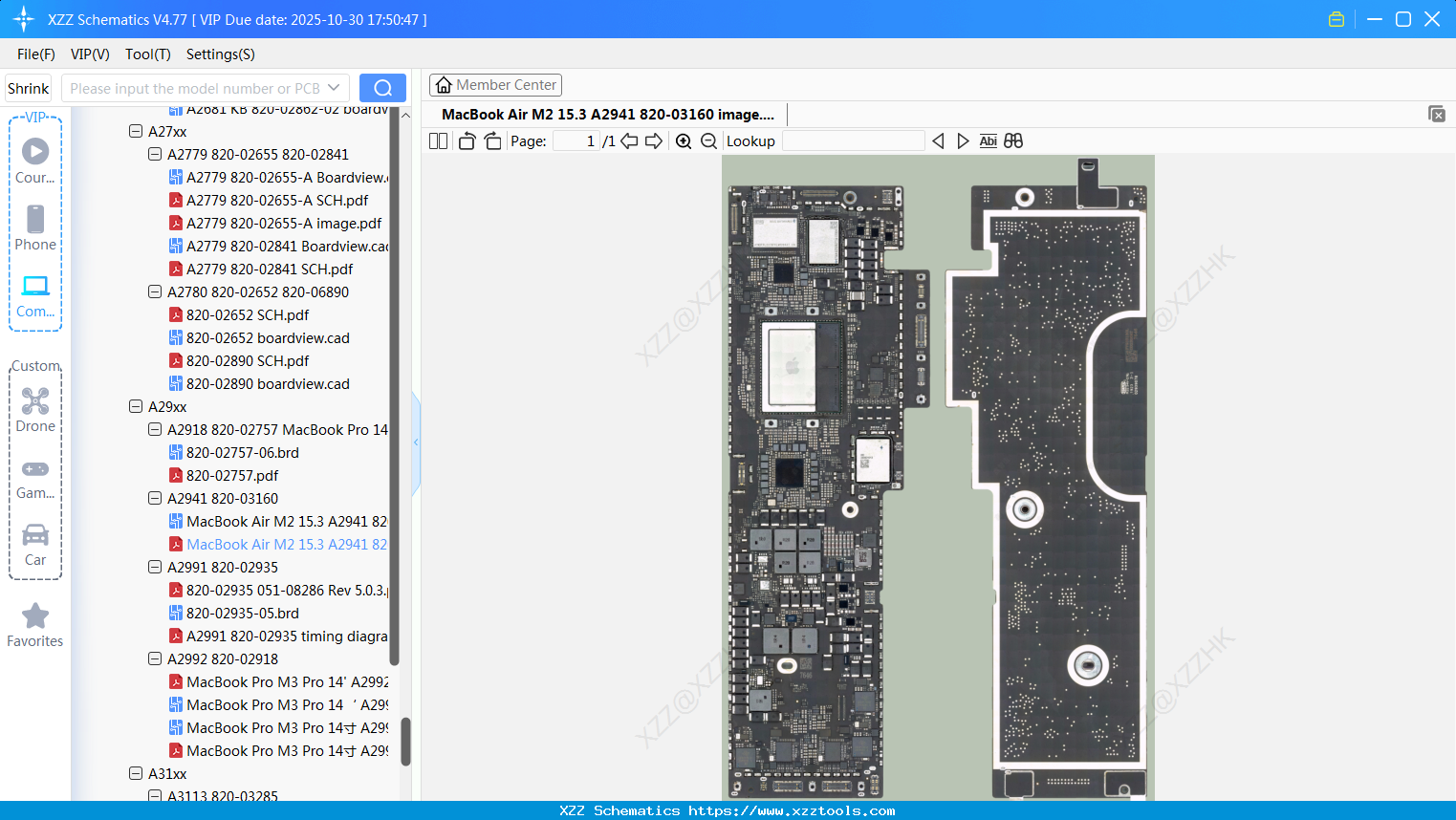Open A2779 820-02841 Boardview.cad

pos(287,247)
